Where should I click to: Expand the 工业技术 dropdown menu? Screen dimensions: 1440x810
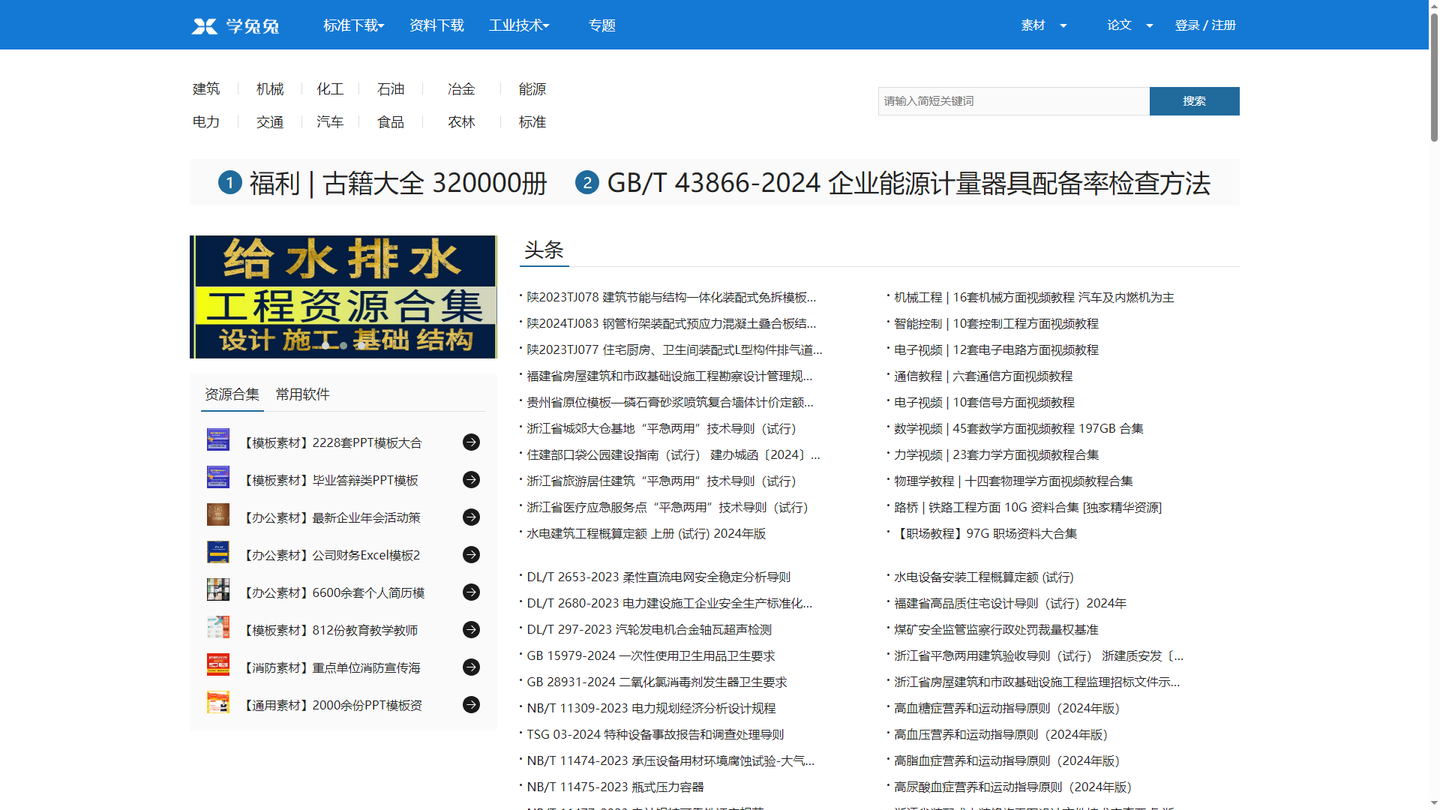pos(519,25)
